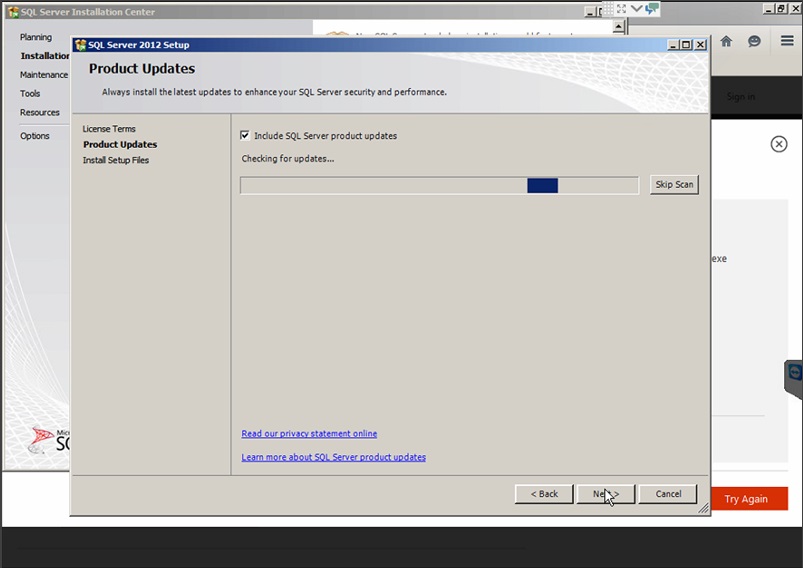Screen dimensions: 803x568
Task: Click the fullscreen arrows icon in remote toolbar
Action: pos(621,9)
